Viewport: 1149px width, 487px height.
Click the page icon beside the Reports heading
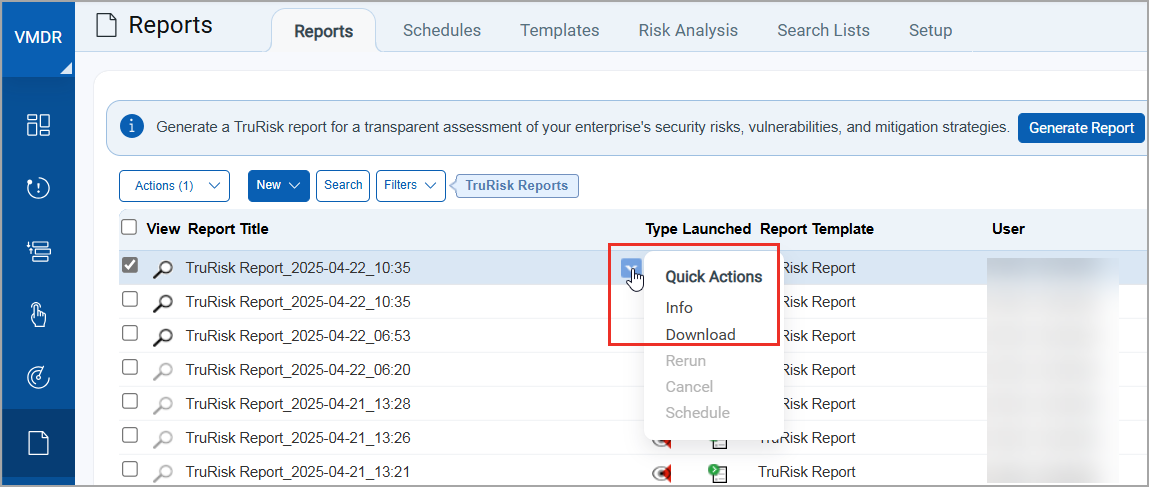(x=107, y=26)
